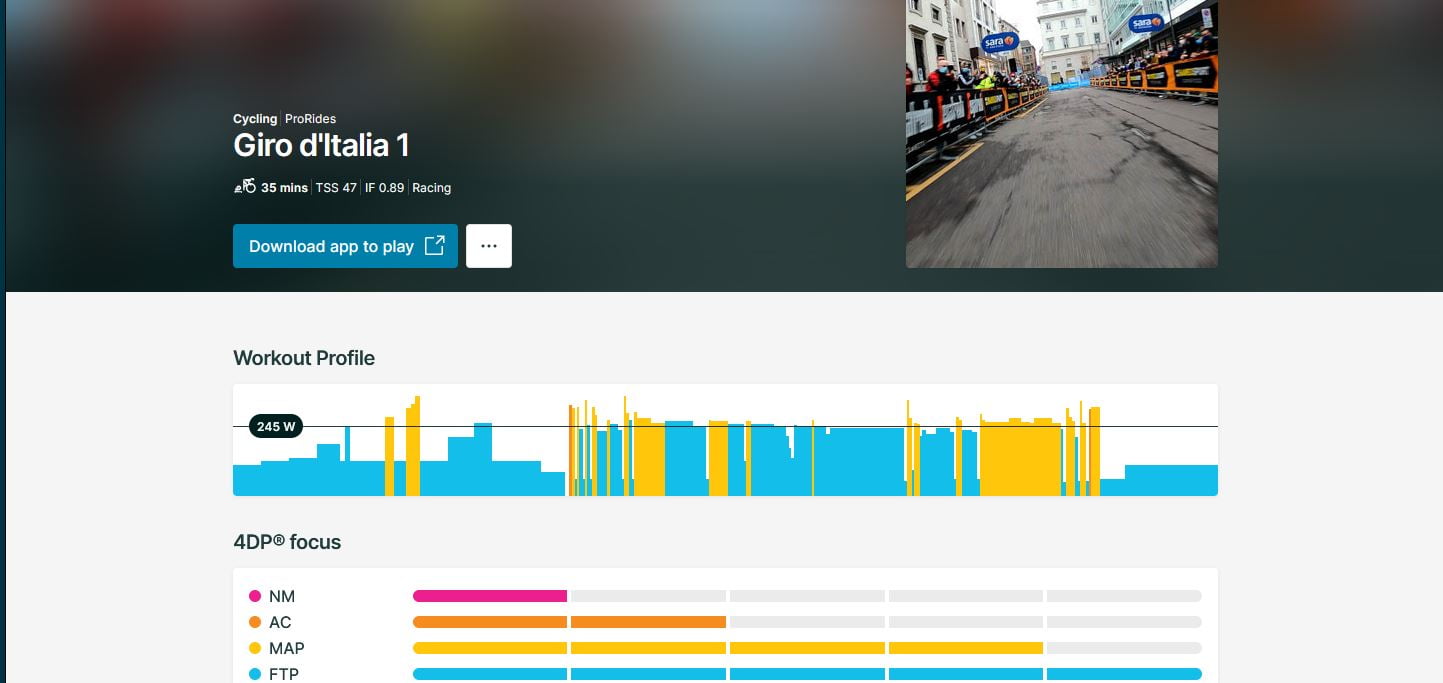Click the pink NM legend dot

click(256, 596)
